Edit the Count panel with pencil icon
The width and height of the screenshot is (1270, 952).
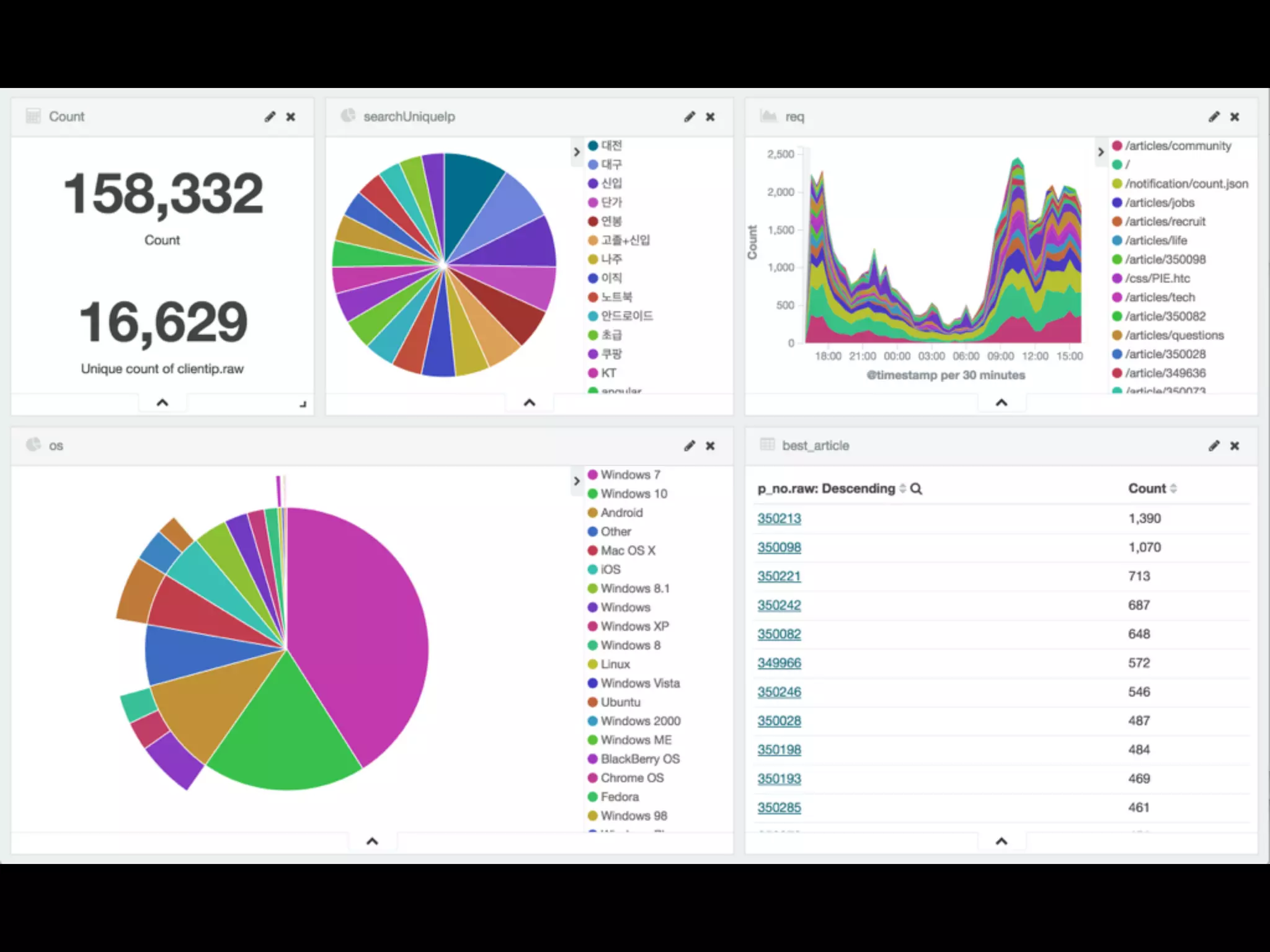[x=270, y=117]
